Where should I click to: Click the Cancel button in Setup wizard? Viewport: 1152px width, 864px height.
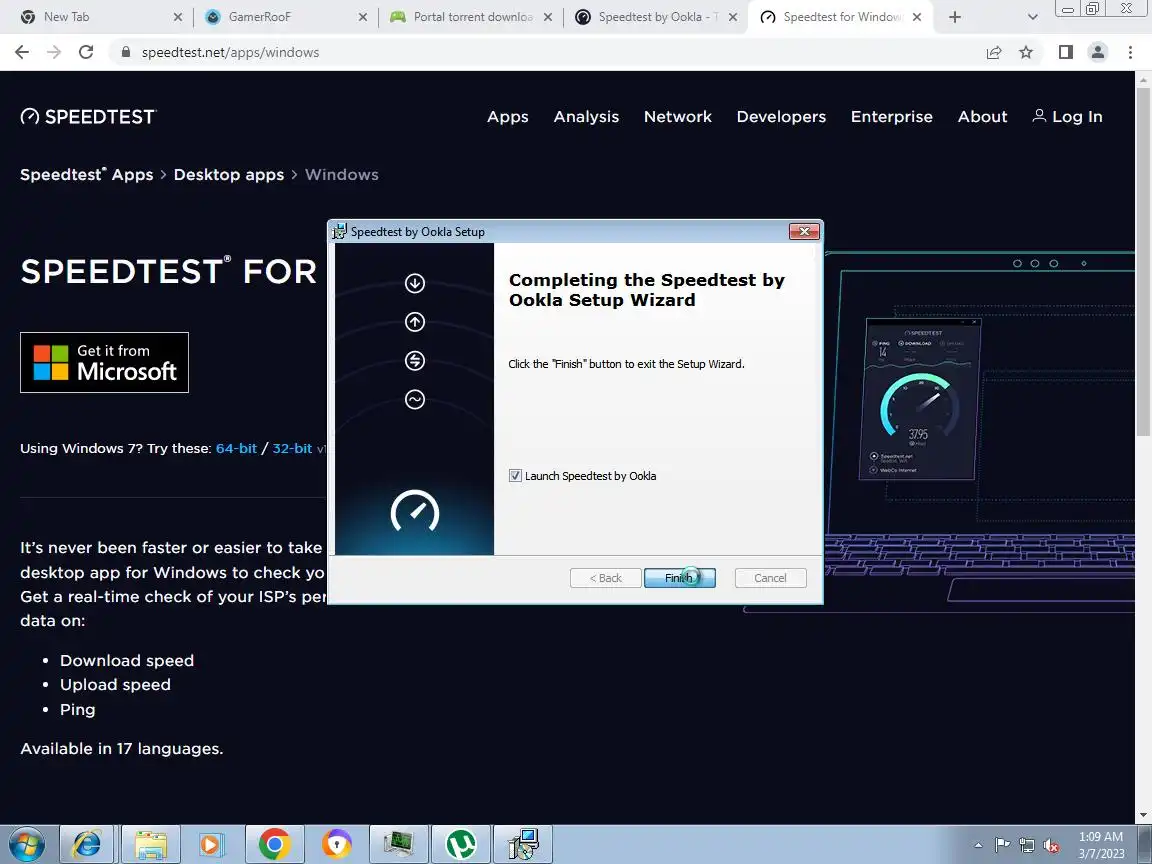coord(770,578)
